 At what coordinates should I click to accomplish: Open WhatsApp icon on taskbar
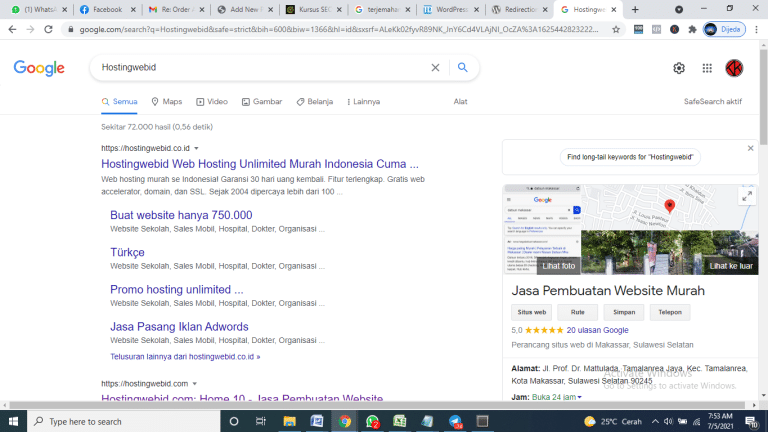coord(372,421)
